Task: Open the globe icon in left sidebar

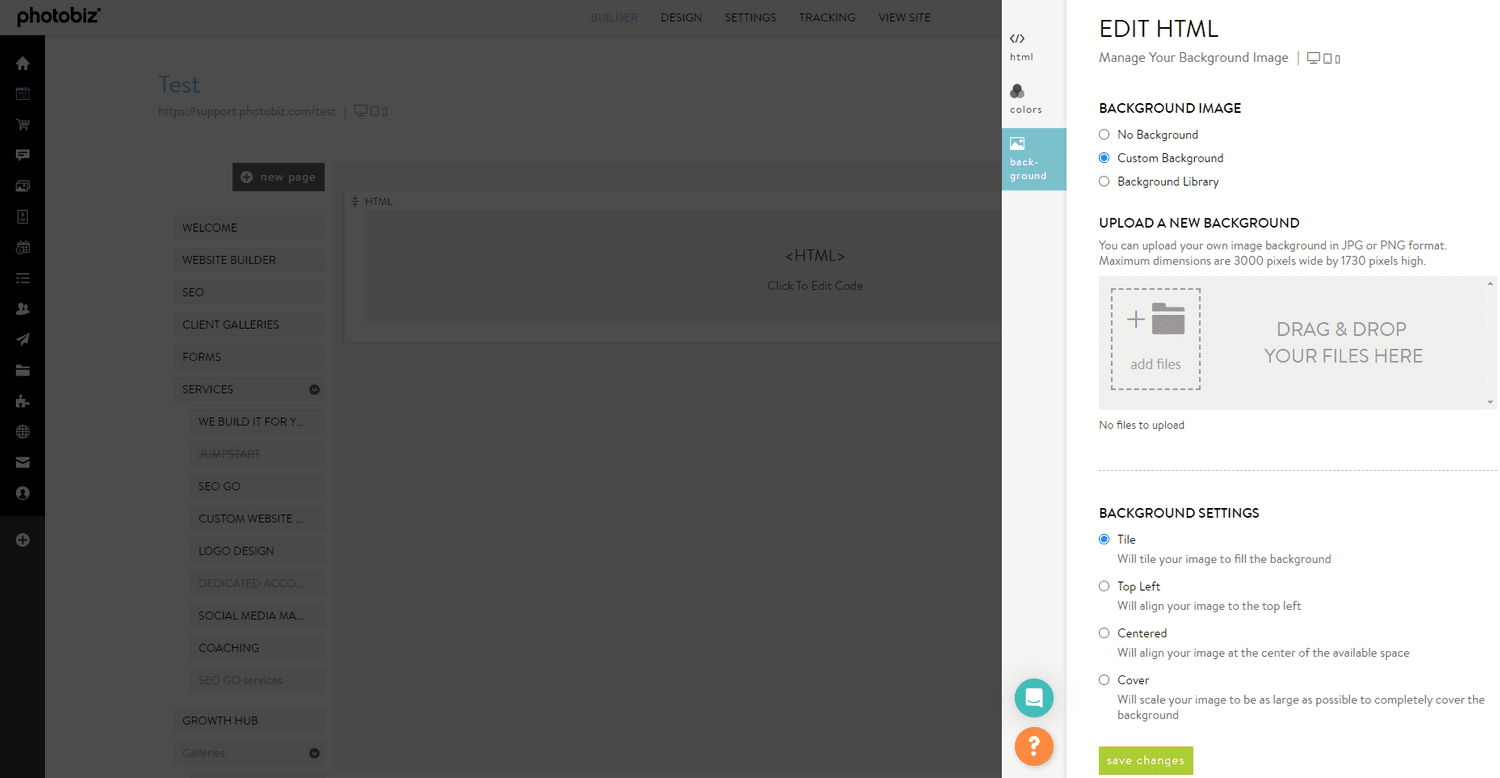Action: (x=22, y=432)
